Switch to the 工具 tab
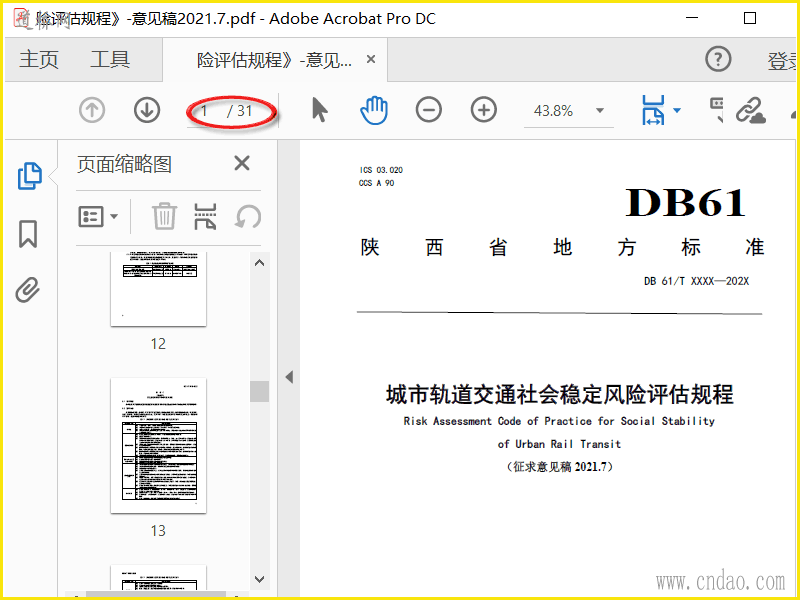This screenshot has height=600, width=800. coord(110,60)
